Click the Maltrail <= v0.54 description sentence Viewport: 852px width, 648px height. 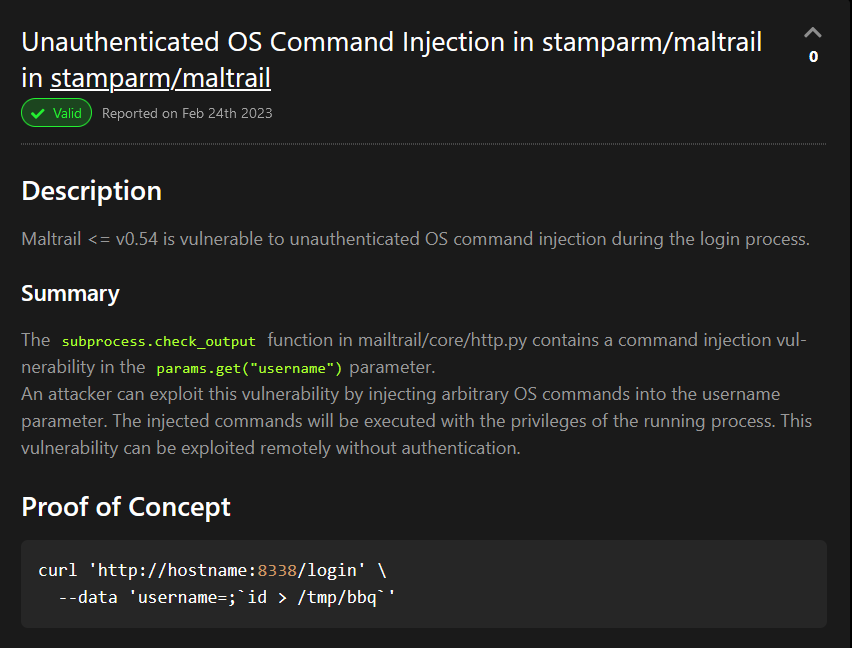point(415,239)
